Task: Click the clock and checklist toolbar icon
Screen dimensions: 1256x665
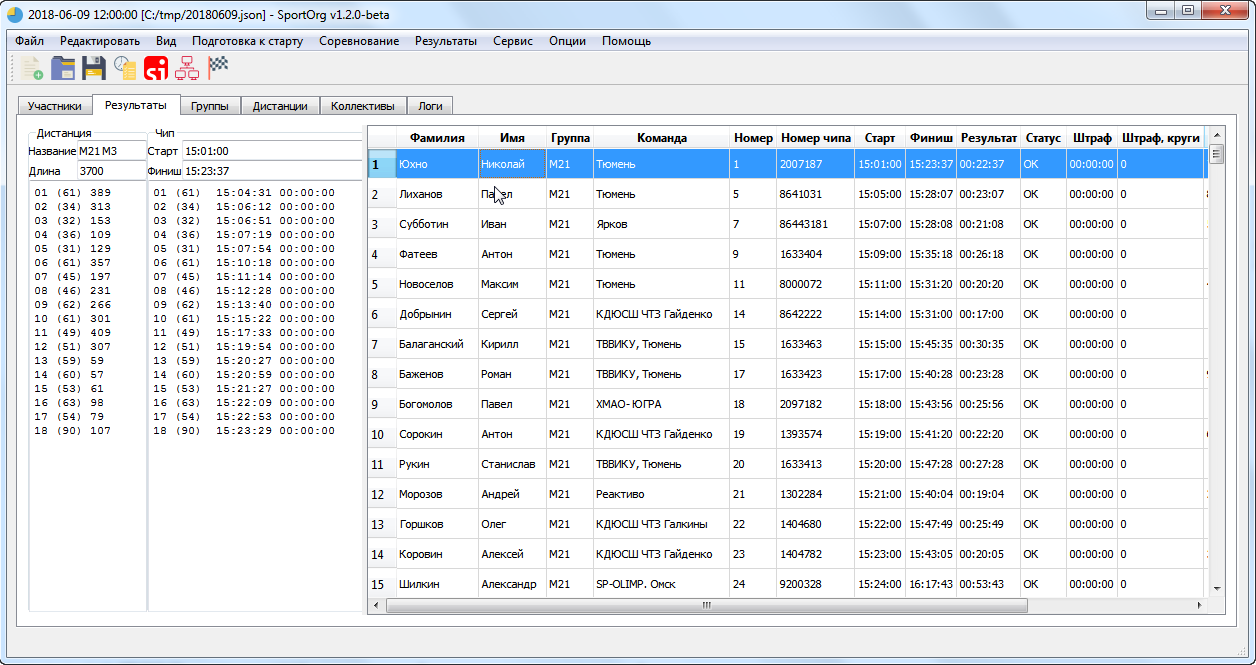Action: pos(125,68)
